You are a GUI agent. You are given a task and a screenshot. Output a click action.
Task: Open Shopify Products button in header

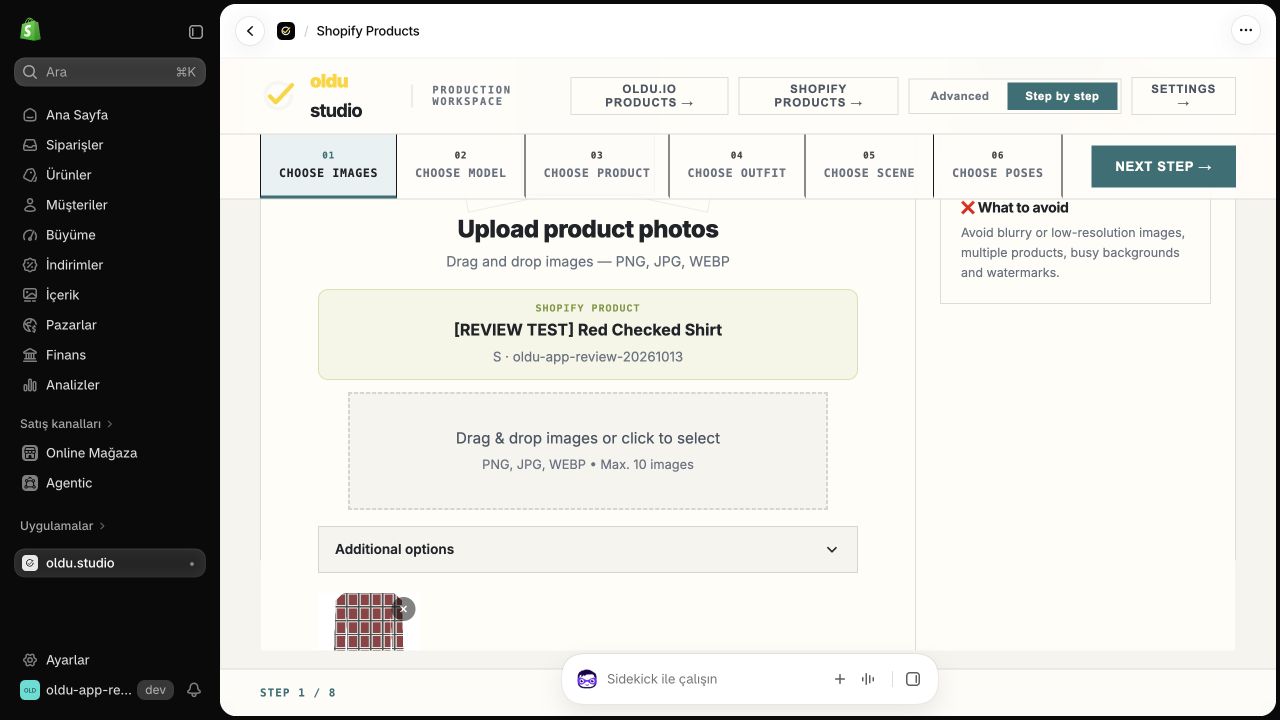pyautogui.click(x=818, y=96)
